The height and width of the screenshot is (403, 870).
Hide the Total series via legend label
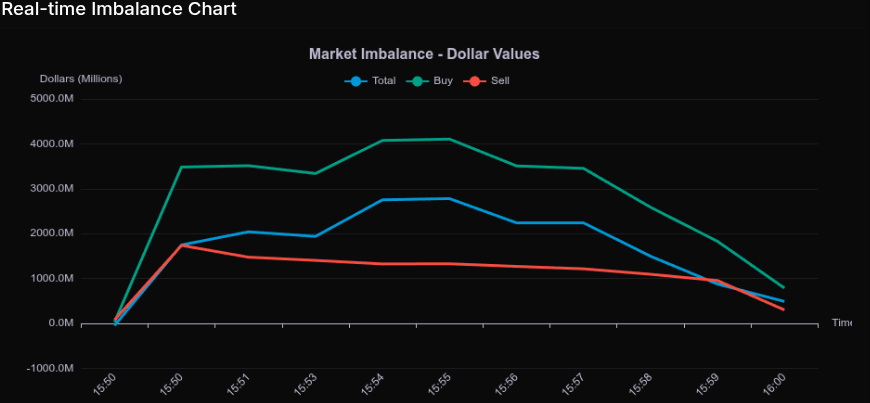tap(383, 80)
